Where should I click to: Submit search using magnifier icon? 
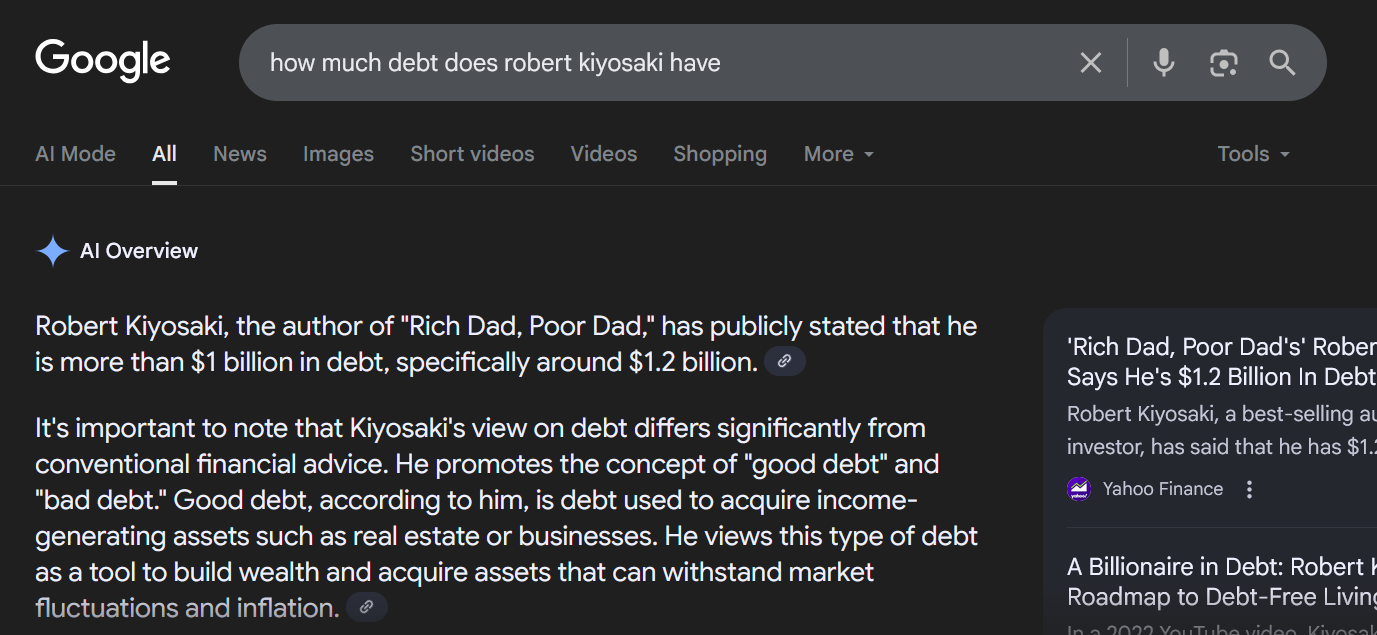tap(1282, 63)
